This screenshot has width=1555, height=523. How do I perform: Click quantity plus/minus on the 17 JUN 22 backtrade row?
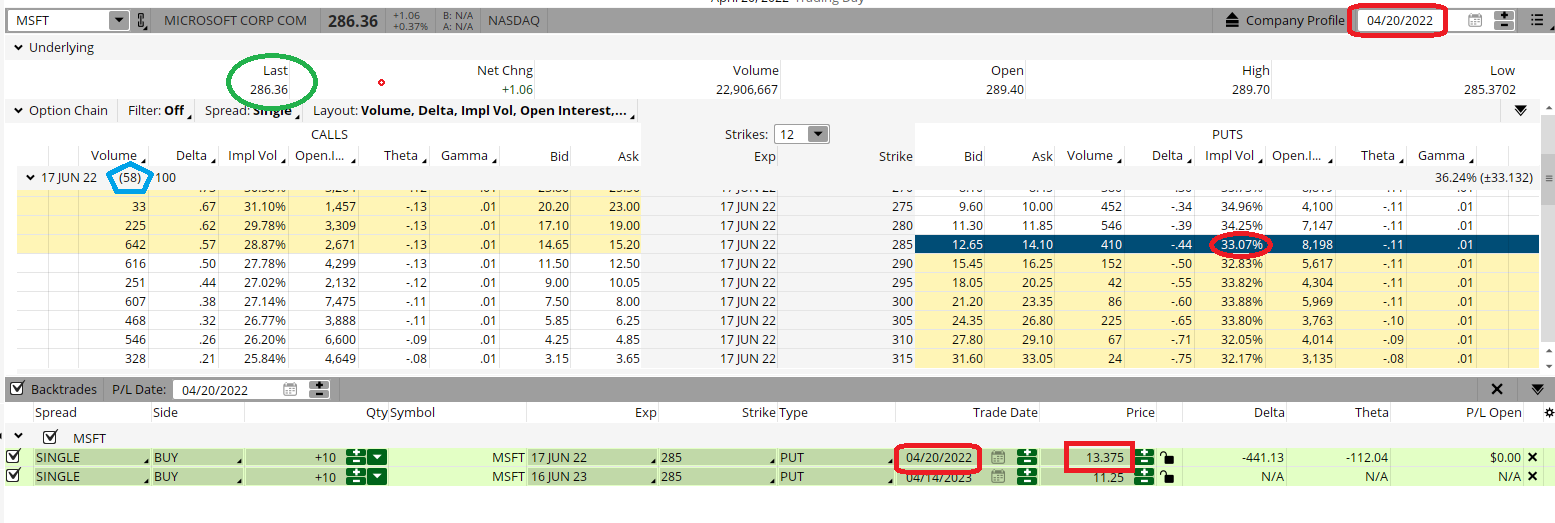pyautogui.click(x=355, y=457)
